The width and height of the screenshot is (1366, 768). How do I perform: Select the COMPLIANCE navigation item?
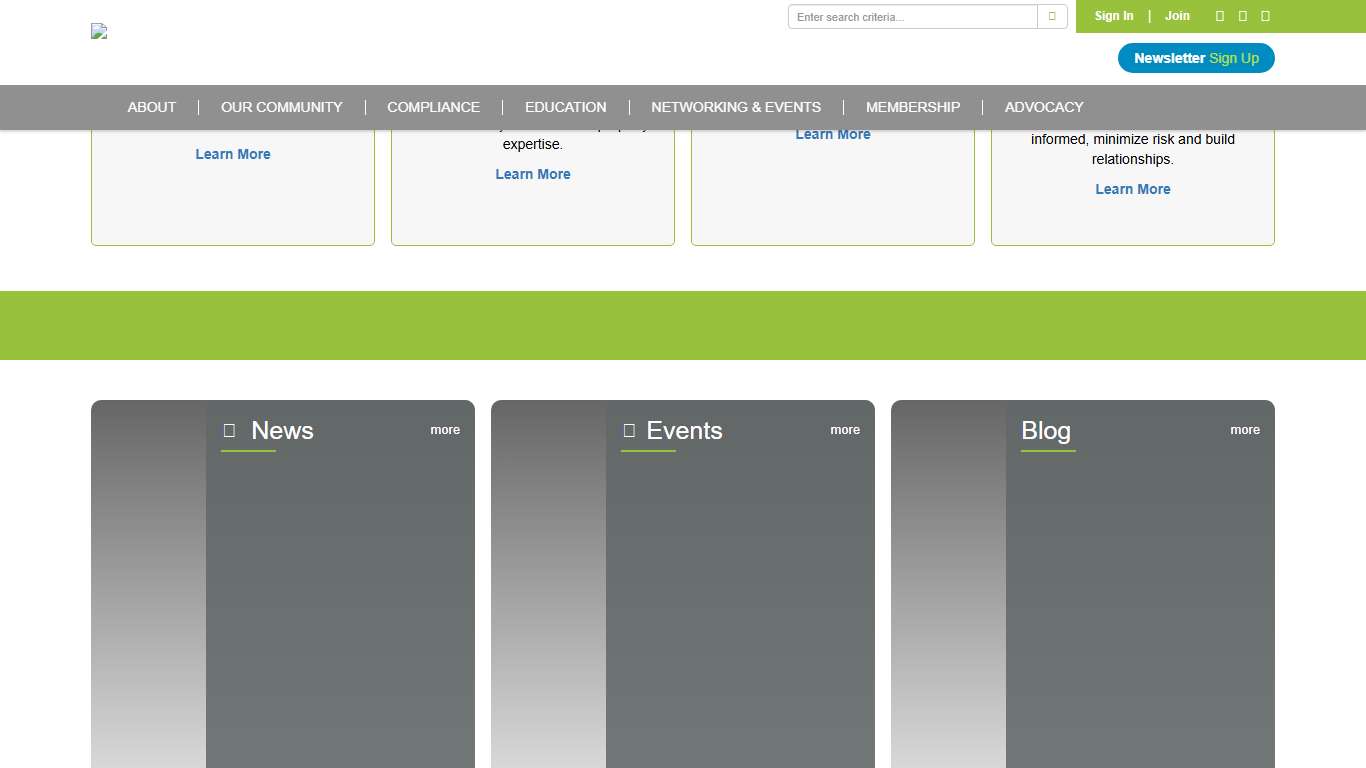pos(433,107)
